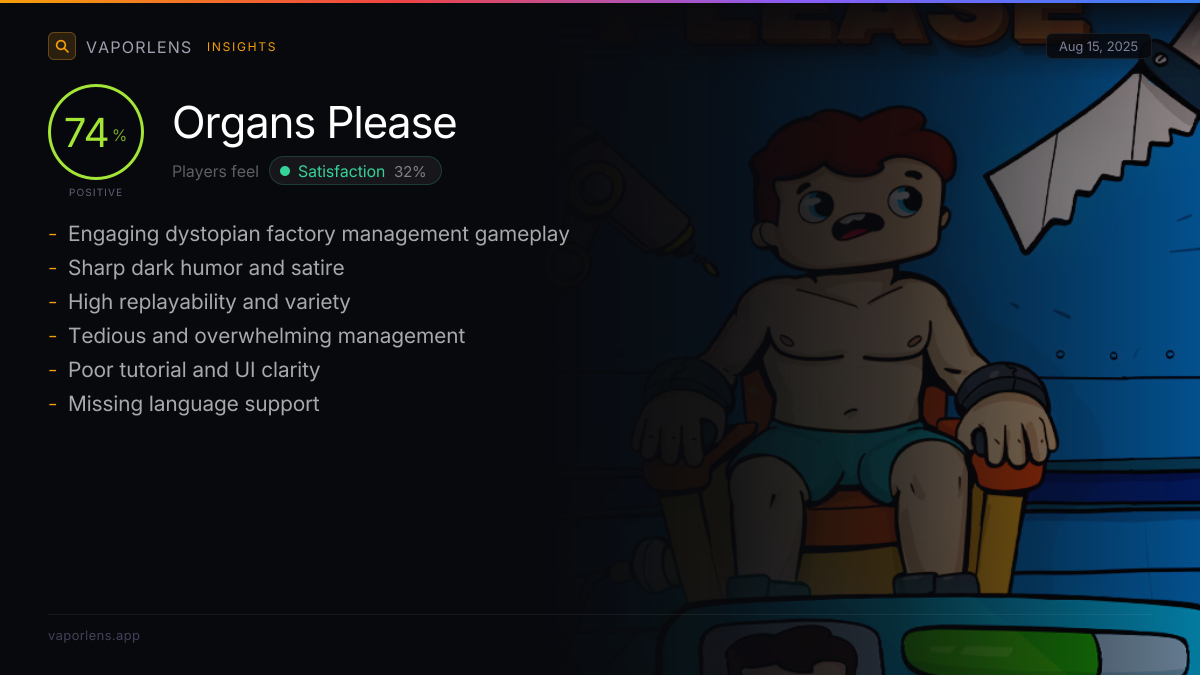Viewport: 1200px width, 675px height.
Task: Click the Satisfaction 32% pill
Action: click(355, 171)
